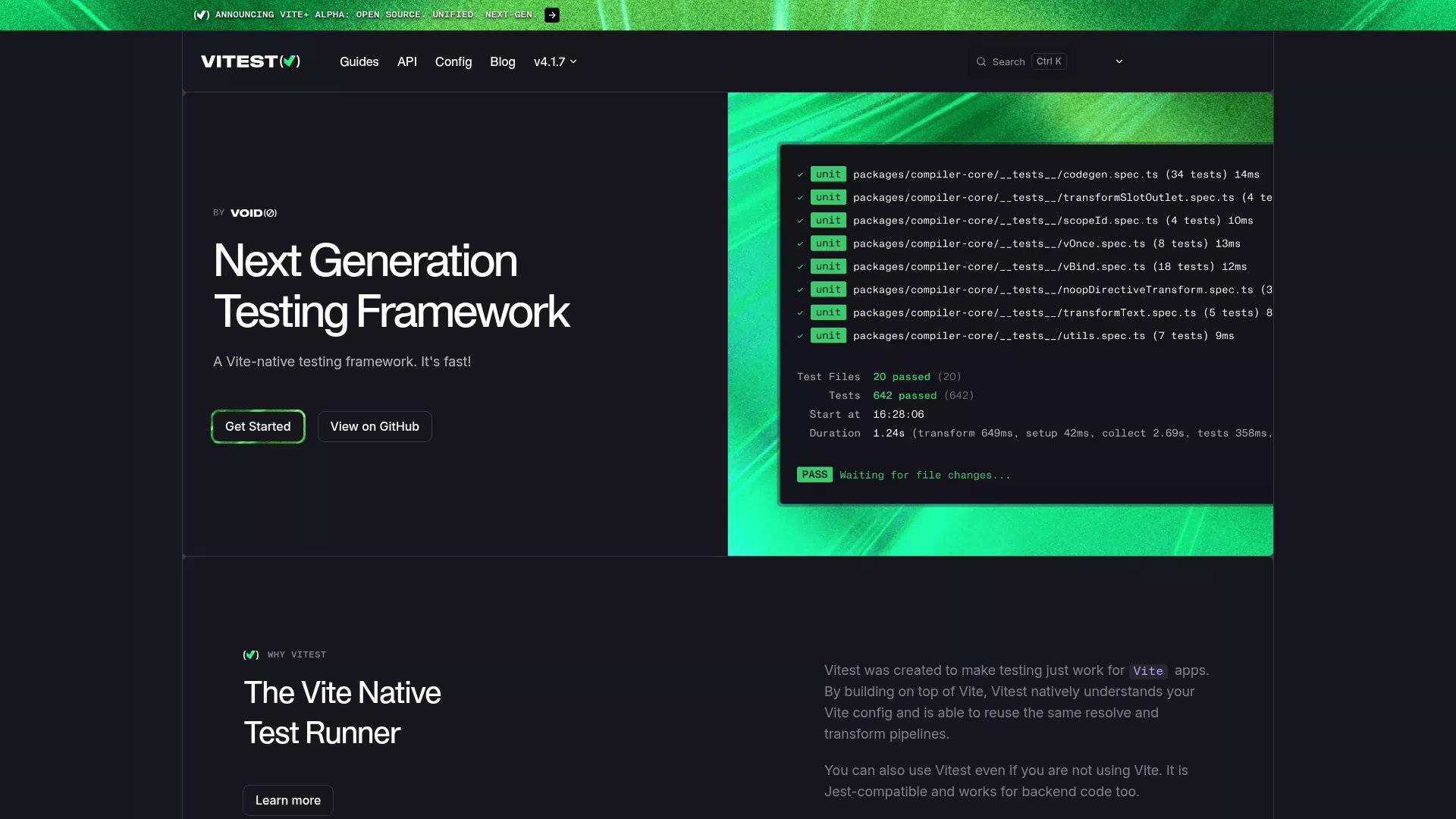Expand the chevron menu right of Search

point(1119,61)
